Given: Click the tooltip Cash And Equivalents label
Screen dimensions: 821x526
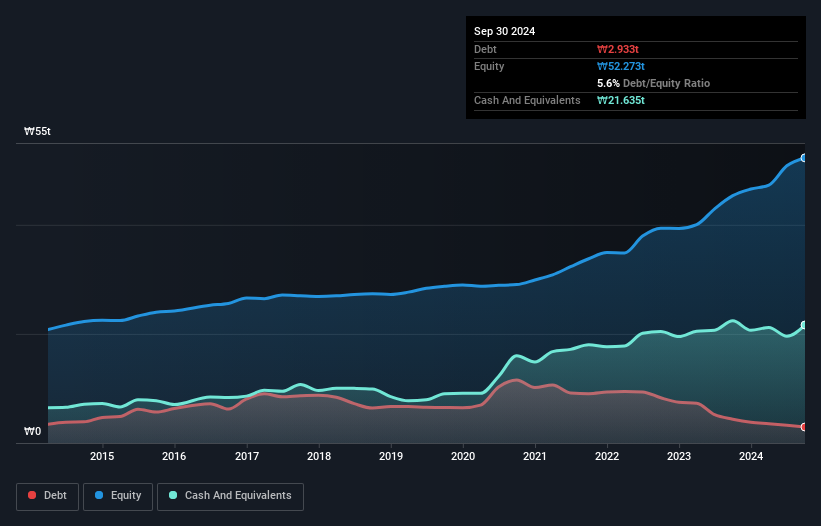Looking at the screenshot, I should tap(527, 100).
